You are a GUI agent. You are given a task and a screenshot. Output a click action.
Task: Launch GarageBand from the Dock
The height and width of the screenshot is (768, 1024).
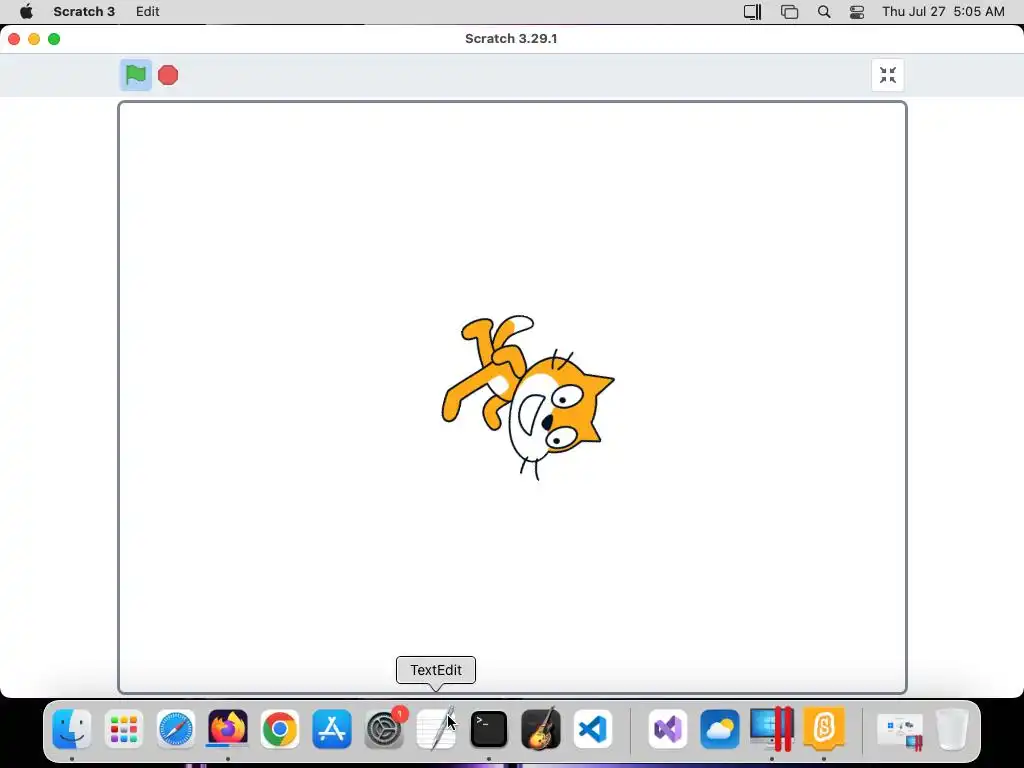[x=541, y=729]
